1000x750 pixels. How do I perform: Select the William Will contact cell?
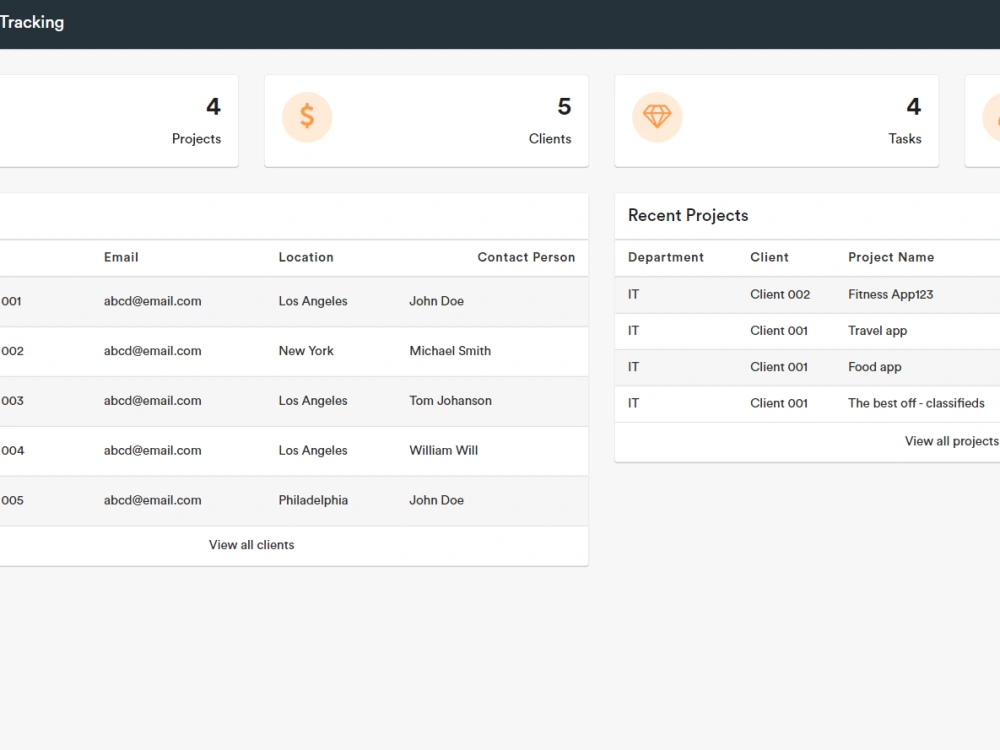pyautogui.click(x=443, y=450)
